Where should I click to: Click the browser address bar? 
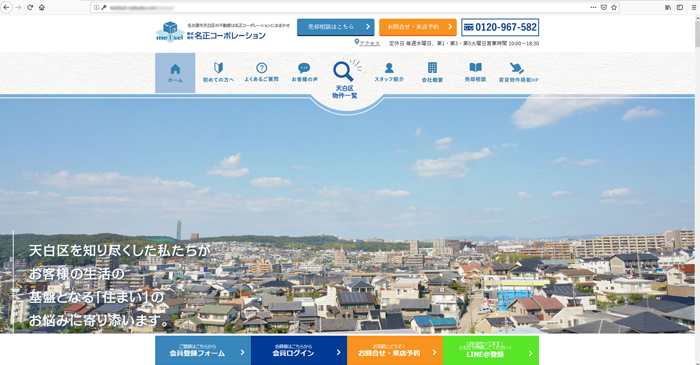click(x=339, y=7)
